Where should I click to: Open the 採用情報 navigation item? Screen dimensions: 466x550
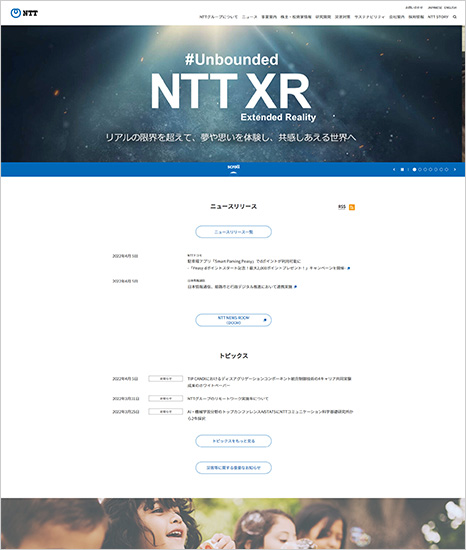416,17
